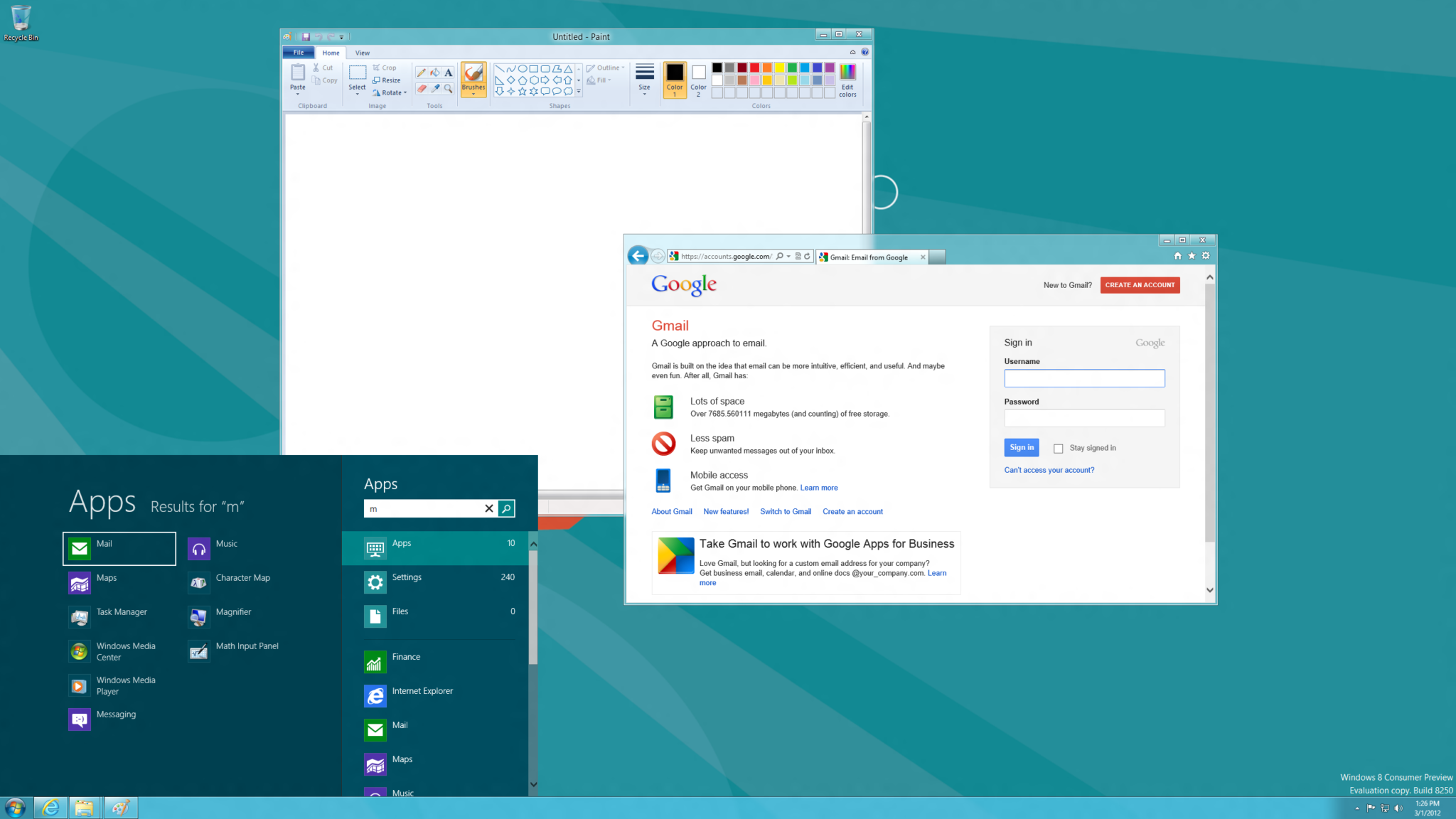Toggle Stay signed in checkbox in Gmail
1456x819 pixels.
click(1058, 448)
